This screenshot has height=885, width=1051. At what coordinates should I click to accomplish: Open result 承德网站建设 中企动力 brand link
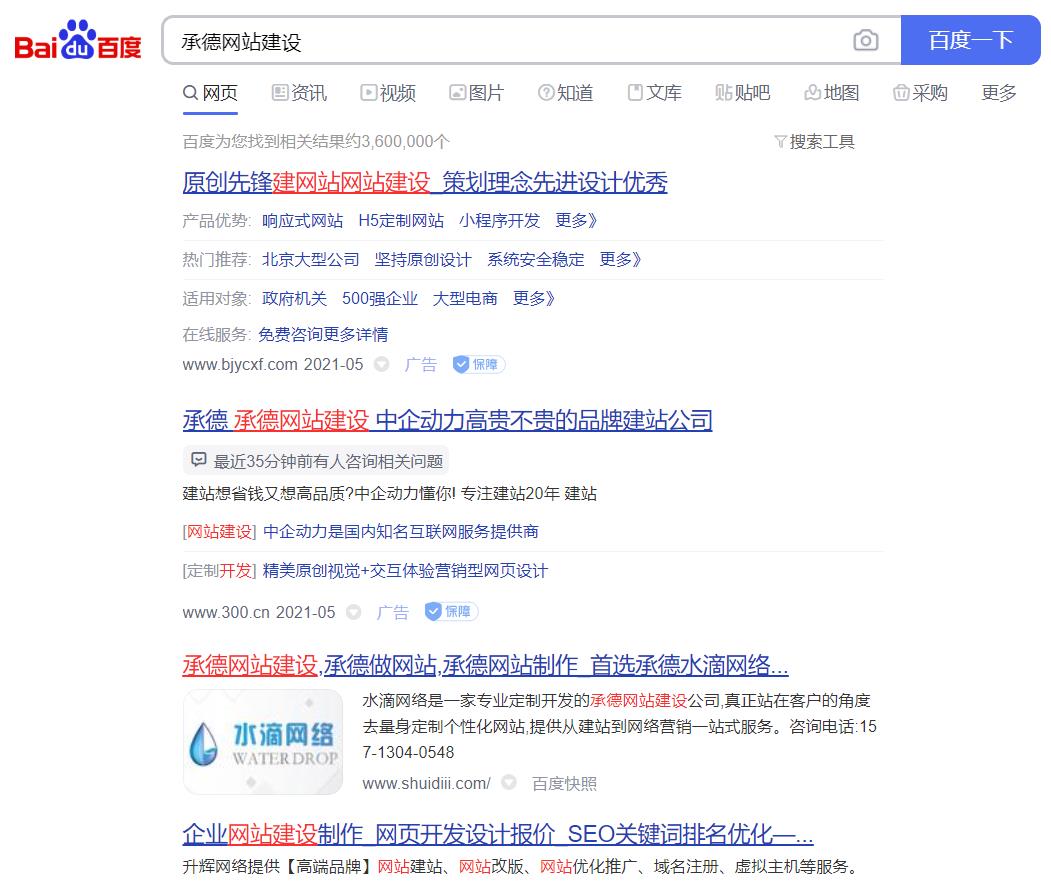(447, 420)
